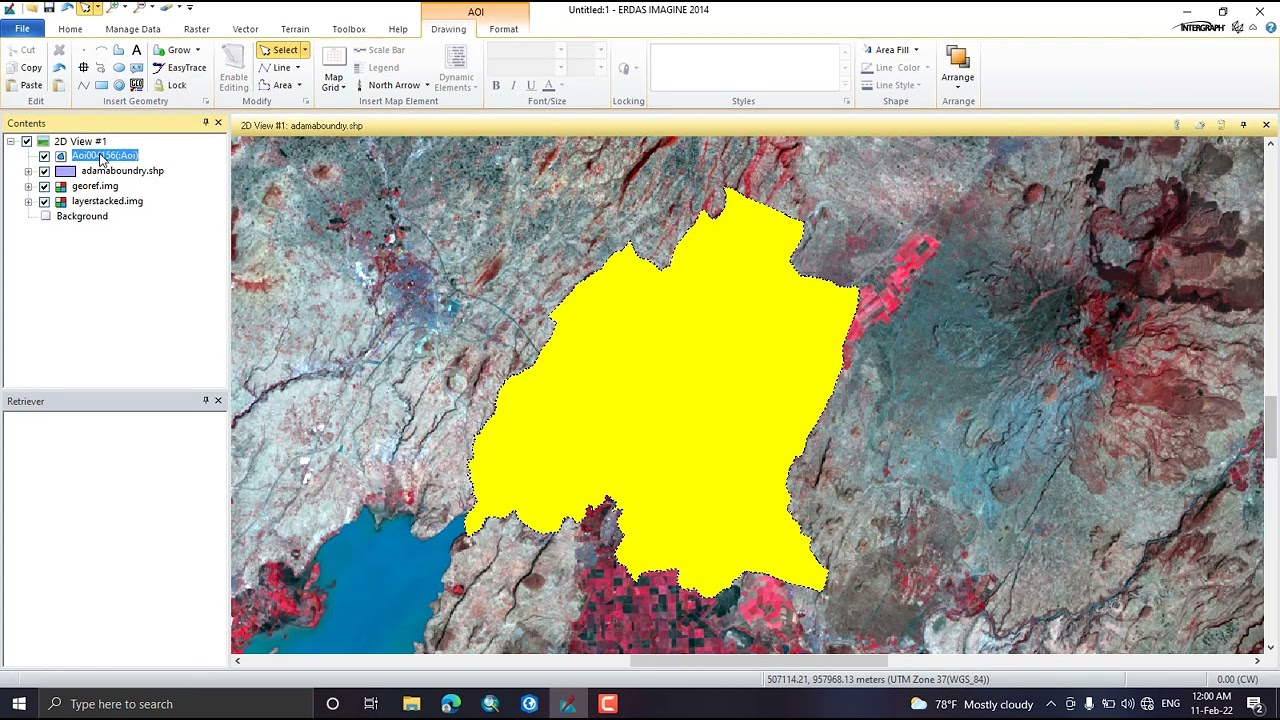
Task: Click the Line Color option
Action: pyautogui.click(x=895, y=68)
